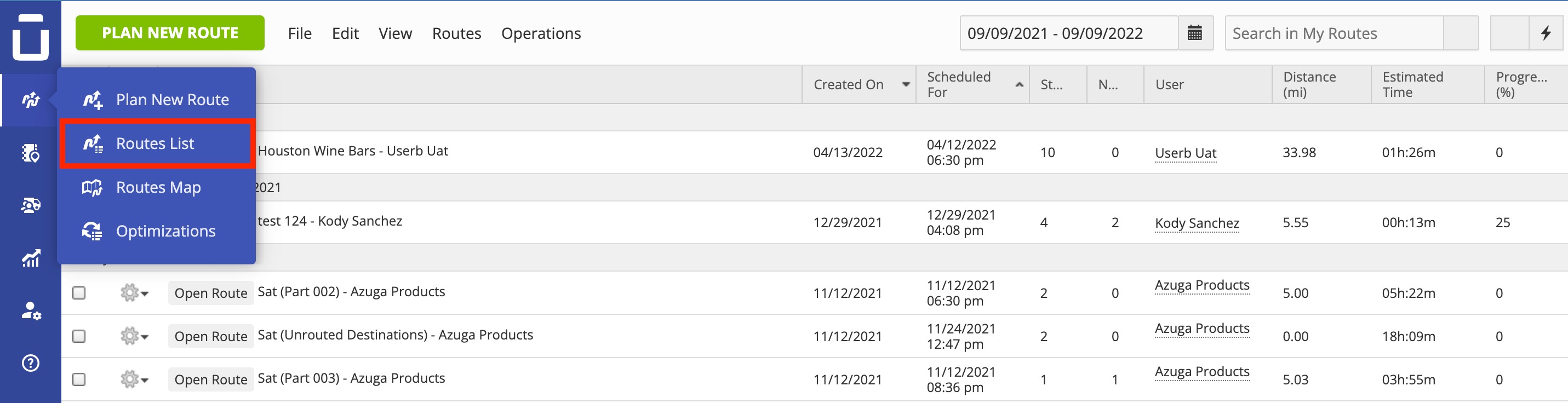Screen dimensions: 1568x403
Task: Open the analytics chart sidebar icon
Action: [31, 258]
